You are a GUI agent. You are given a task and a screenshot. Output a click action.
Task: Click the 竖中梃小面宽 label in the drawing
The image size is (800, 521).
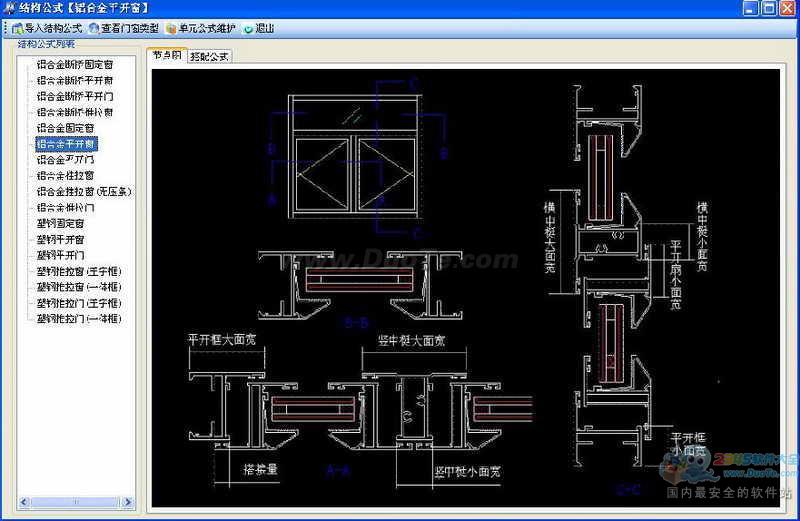pyautogui.click(x=467, y=472)
